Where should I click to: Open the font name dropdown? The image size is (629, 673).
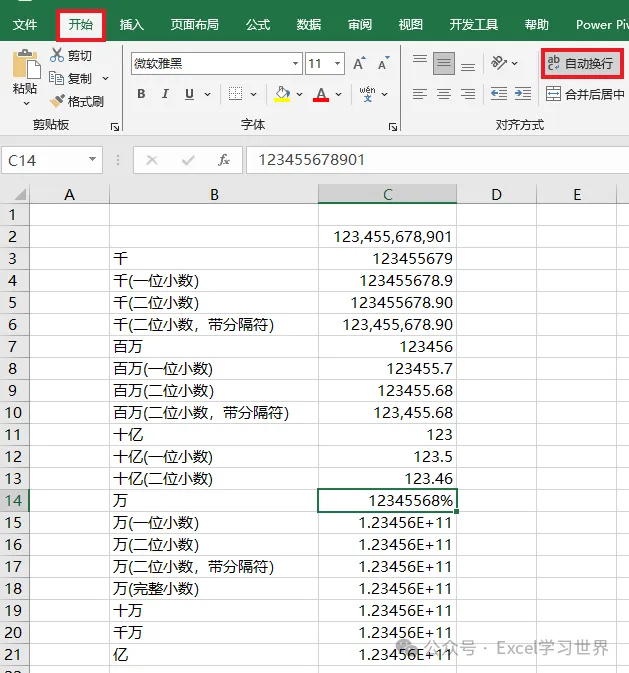point(295,64)
